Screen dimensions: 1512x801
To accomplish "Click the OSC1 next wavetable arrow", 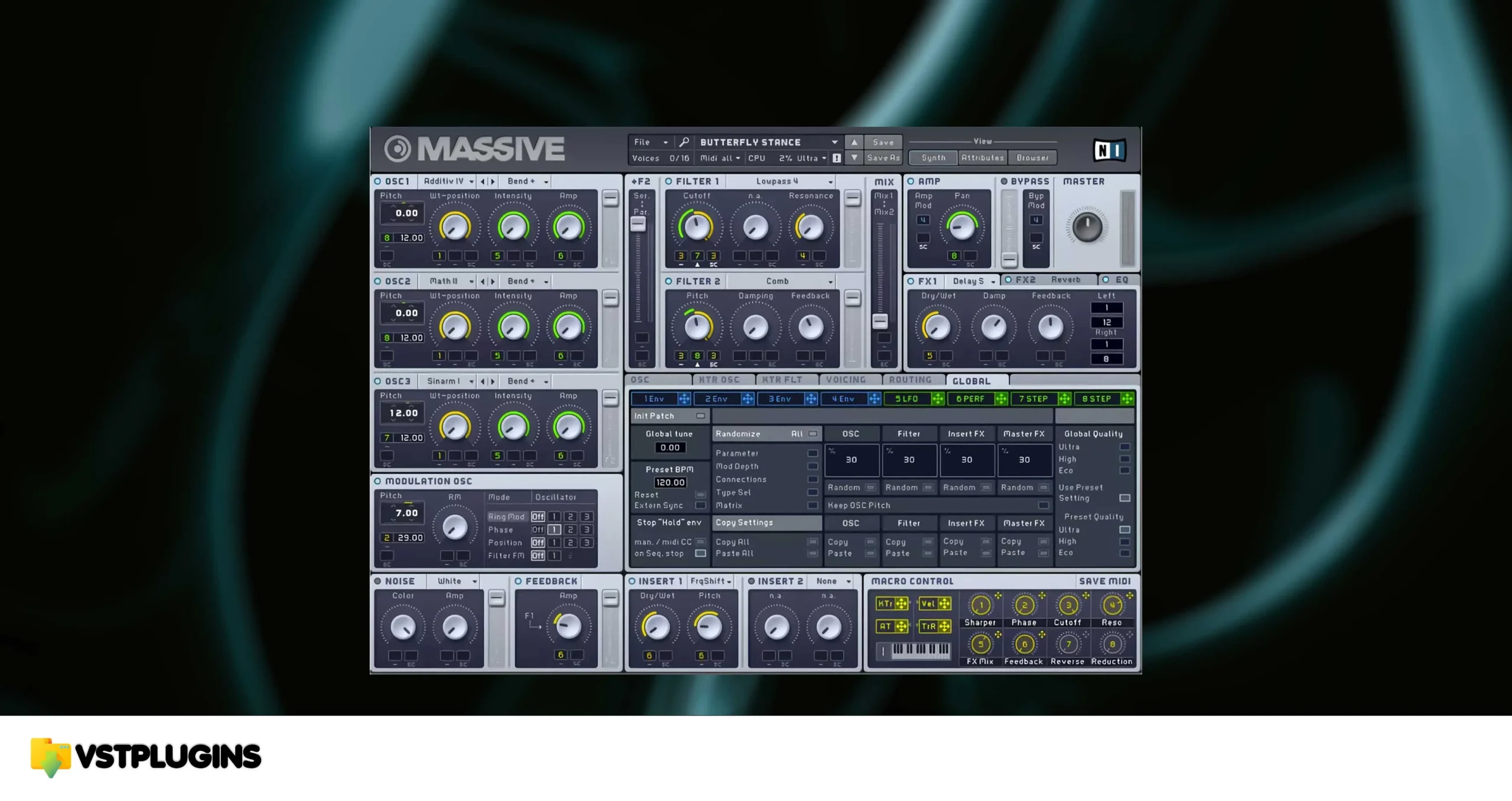I will point(493,182).
